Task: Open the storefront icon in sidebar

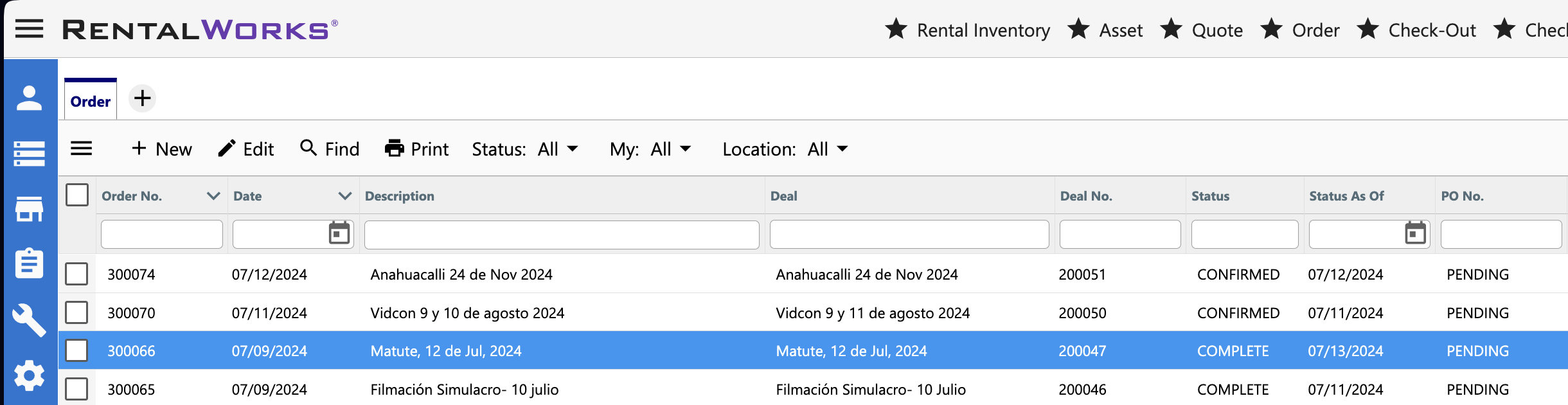Action: pyautogui.click(x=30, y=209)
